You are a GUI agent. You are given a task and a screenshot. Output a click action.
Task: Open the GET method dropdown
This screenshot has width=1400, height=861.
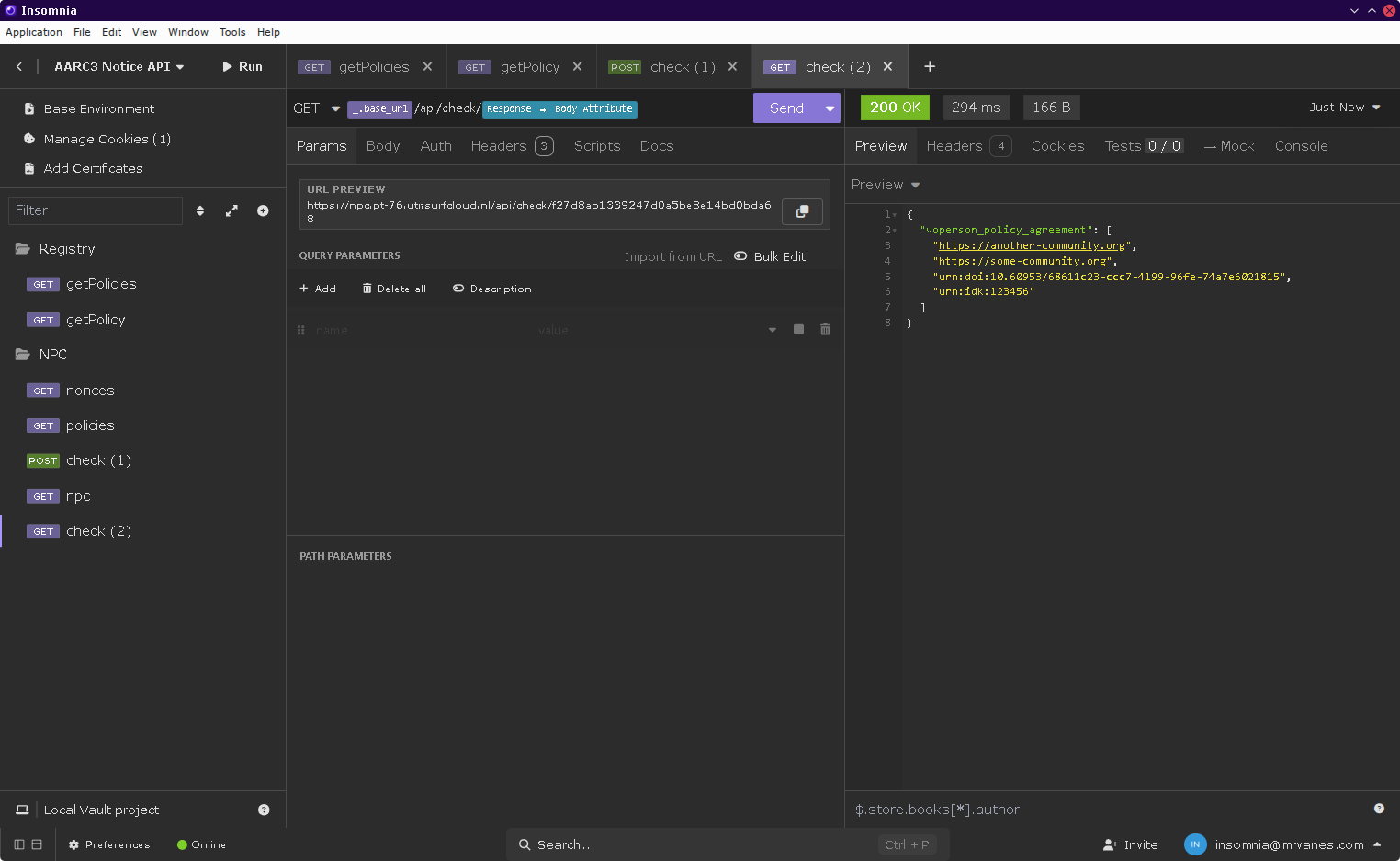click(316, 108)
